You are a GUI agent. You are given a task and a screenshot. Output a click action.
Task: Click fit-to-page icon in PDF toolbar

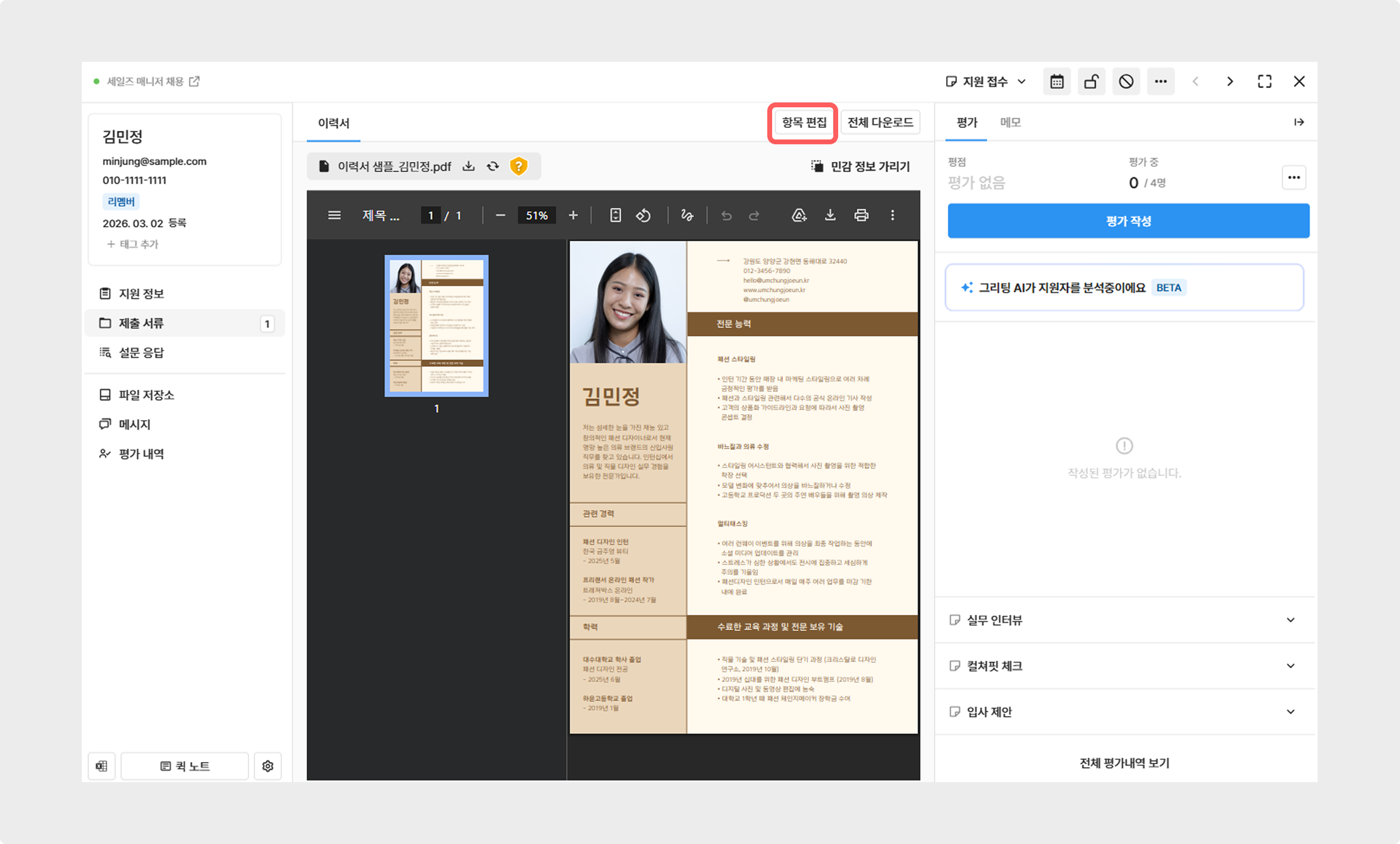(x=616, y=215)
